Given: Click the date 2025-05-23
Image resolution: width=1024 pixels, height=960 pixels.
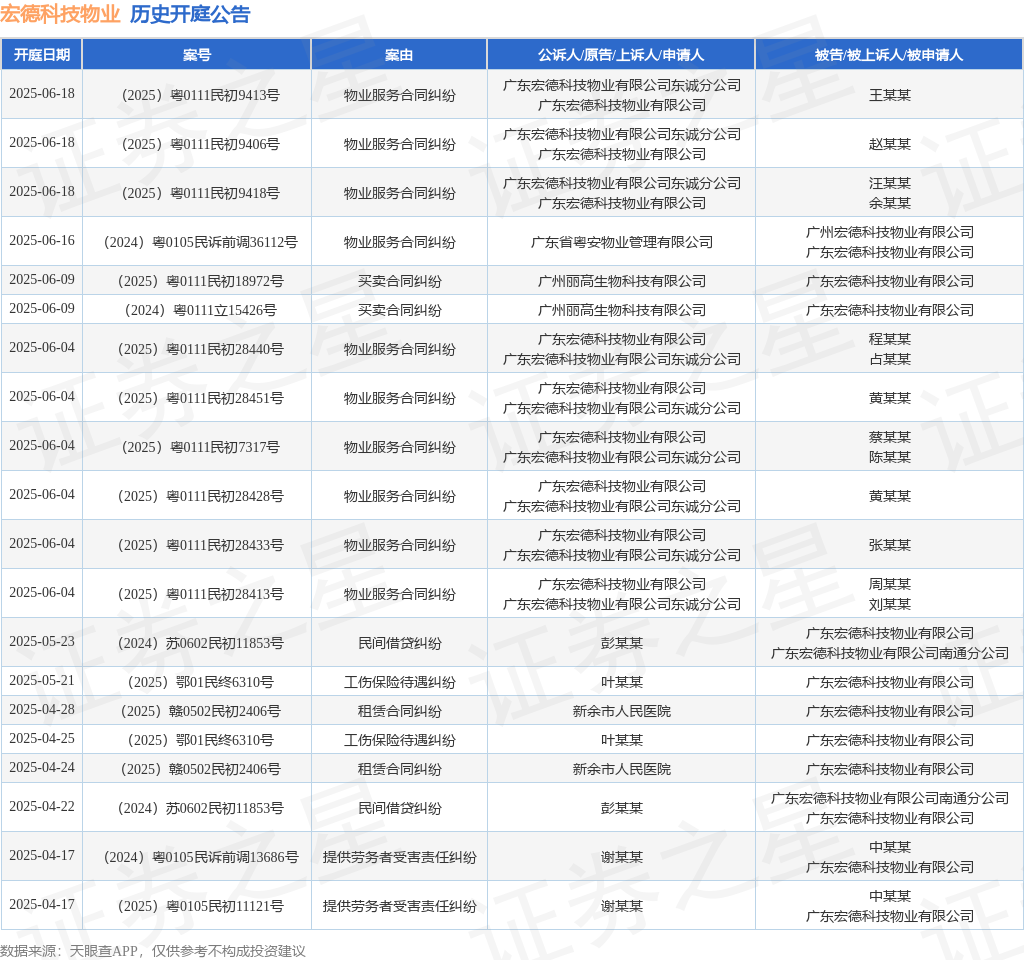Looking at the screenshot, I should [42, 641].
